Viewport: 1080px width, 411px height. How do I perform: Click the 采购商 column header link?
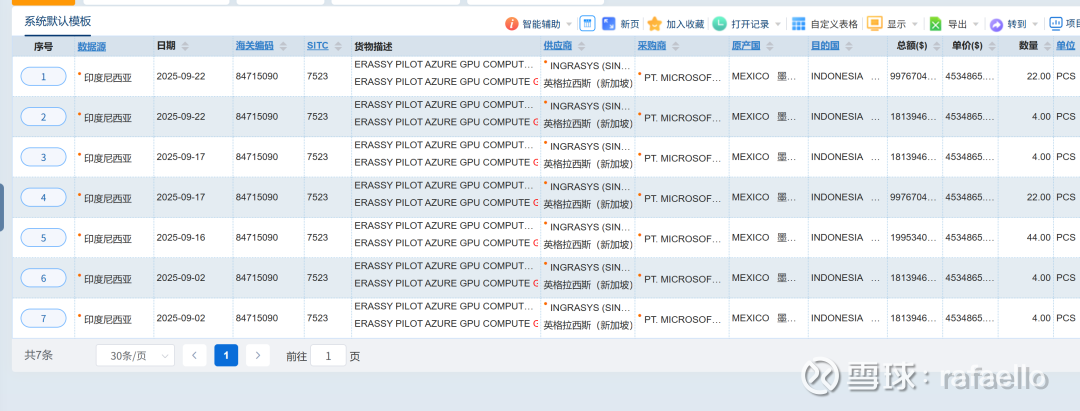[x=652, y=46]
